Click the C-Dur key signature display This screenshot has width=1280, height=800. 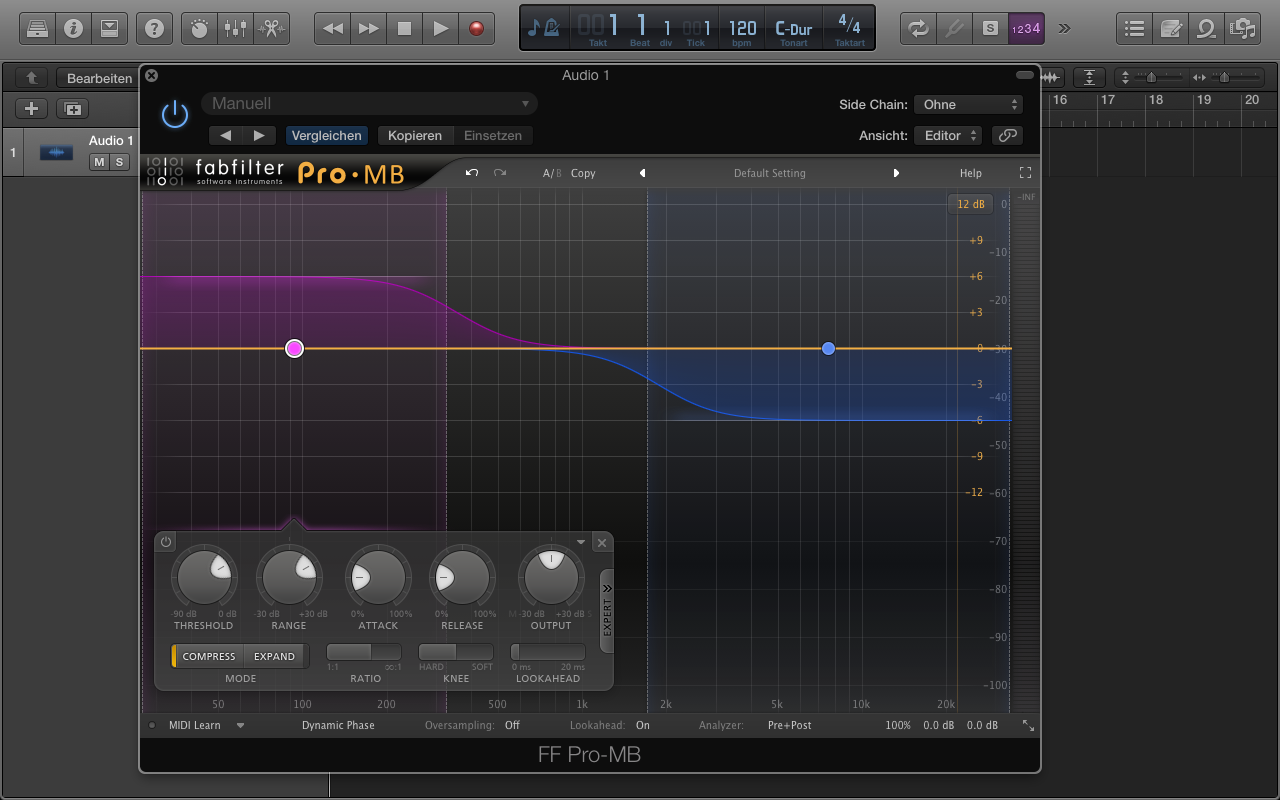pyautogui.click(x=794, y=29)
